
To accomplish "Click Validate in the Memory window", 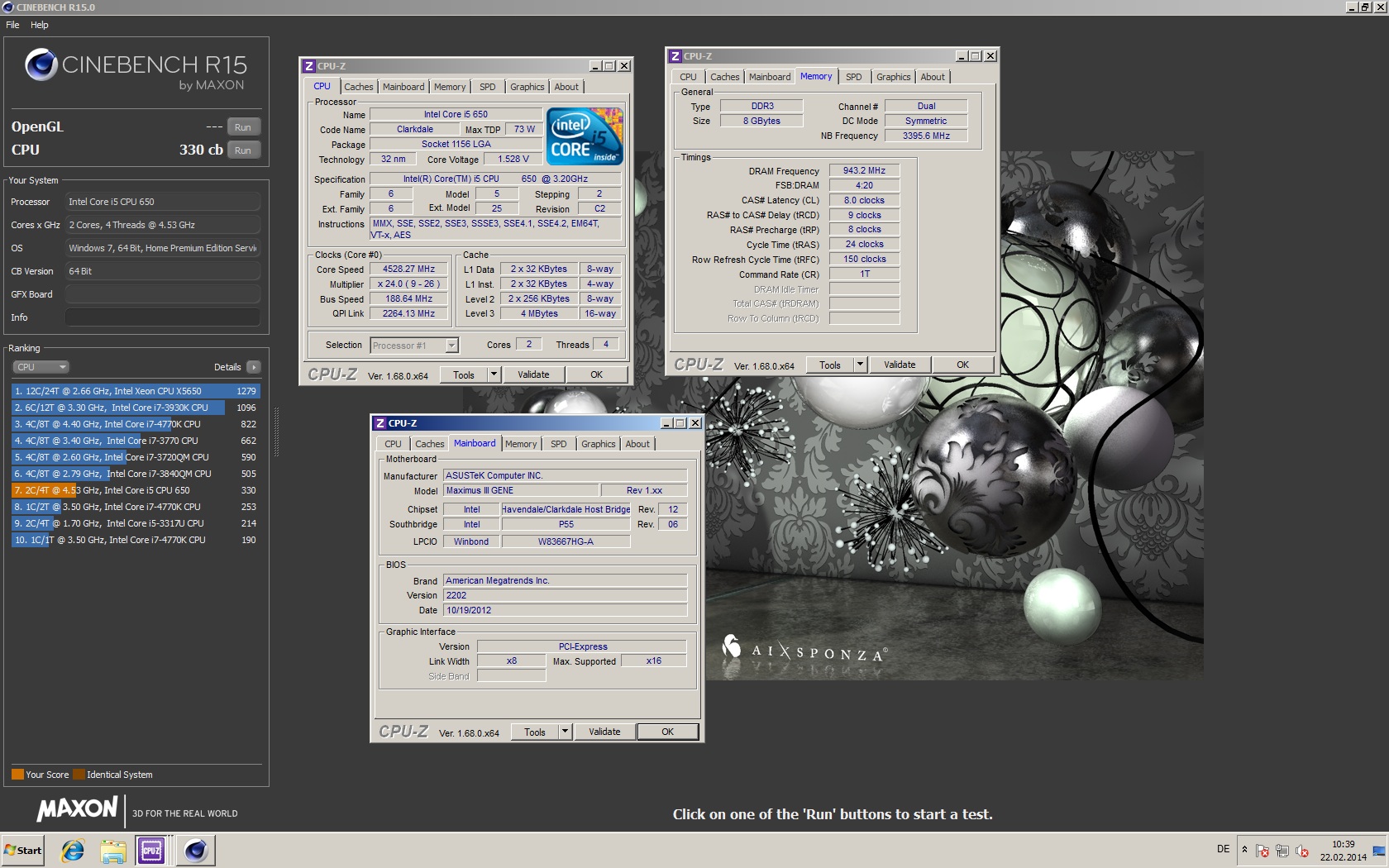I will 900,365.
